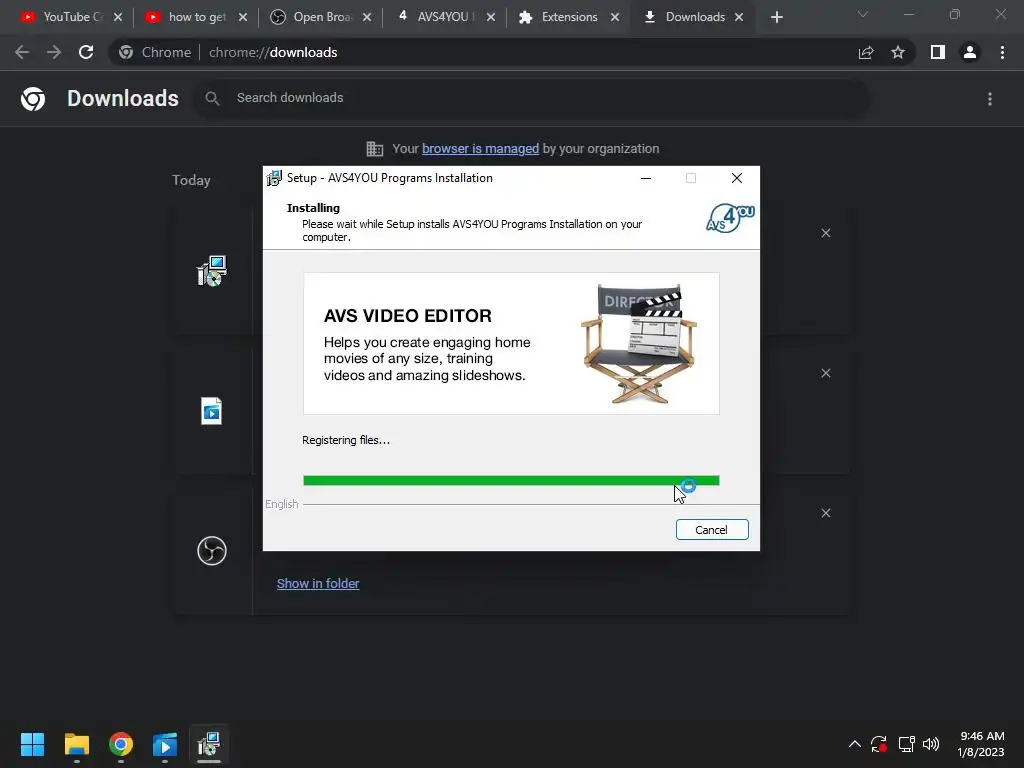Close the YouTube tab
Screen dimensions: 1024x768
[118, 18]
